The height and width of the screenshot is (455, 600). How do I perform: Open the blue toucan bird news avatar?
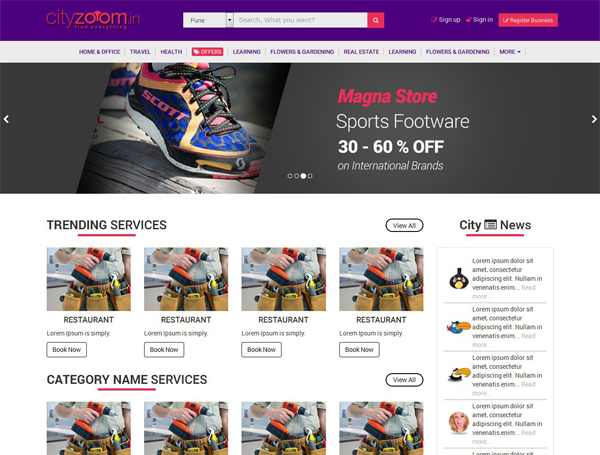[458, 327]
